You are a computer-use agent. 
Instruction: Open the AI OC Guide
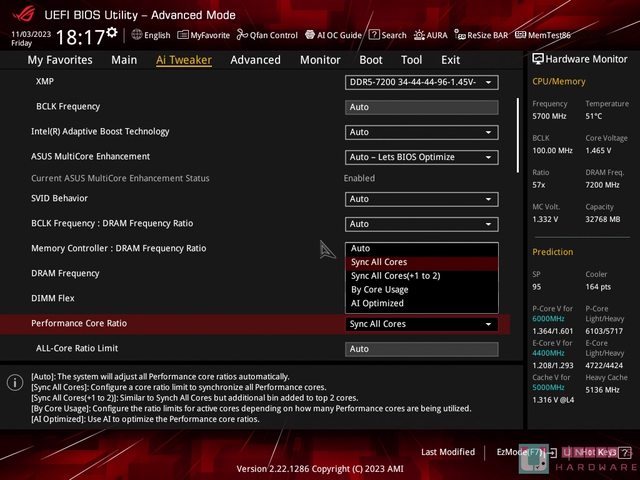click(333, 35)
